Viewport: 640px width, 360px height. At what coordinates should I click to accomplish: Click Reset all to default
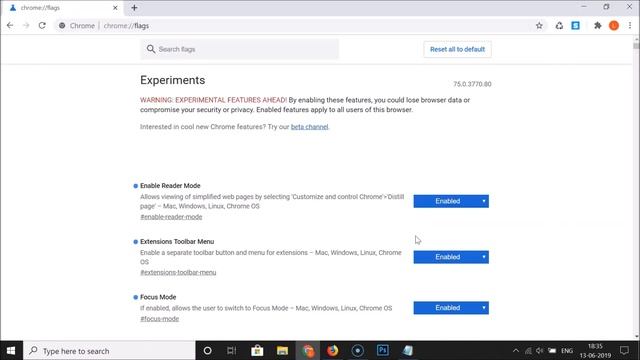pos(457,49)
